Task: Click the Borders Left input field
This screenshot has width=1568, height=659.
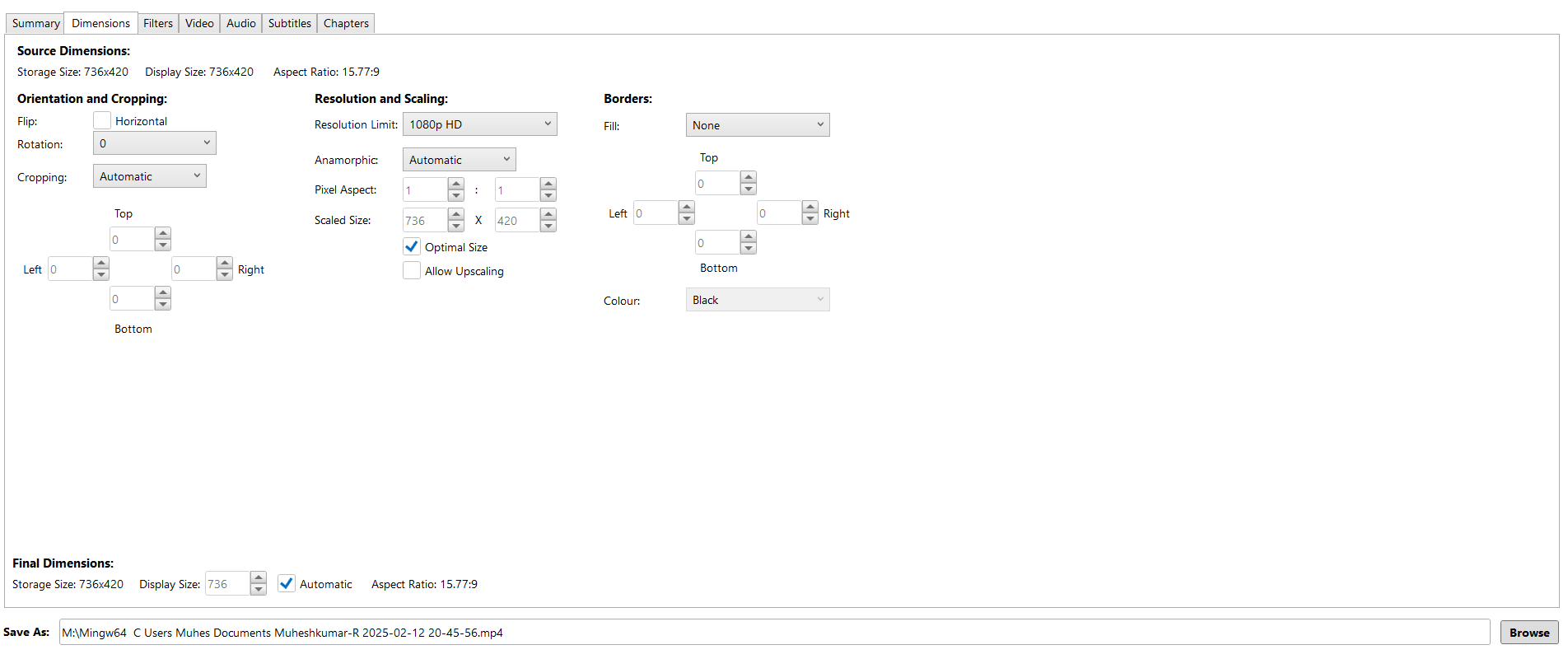Action: point(656,213)
